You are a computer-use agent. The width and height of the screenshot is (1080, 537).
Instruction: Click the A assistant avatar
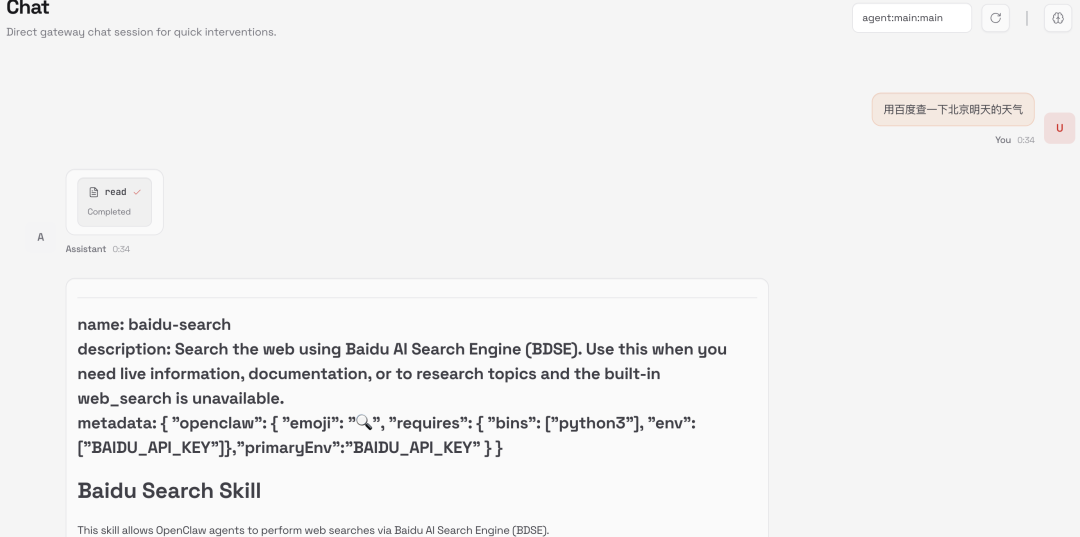[41, 237]
